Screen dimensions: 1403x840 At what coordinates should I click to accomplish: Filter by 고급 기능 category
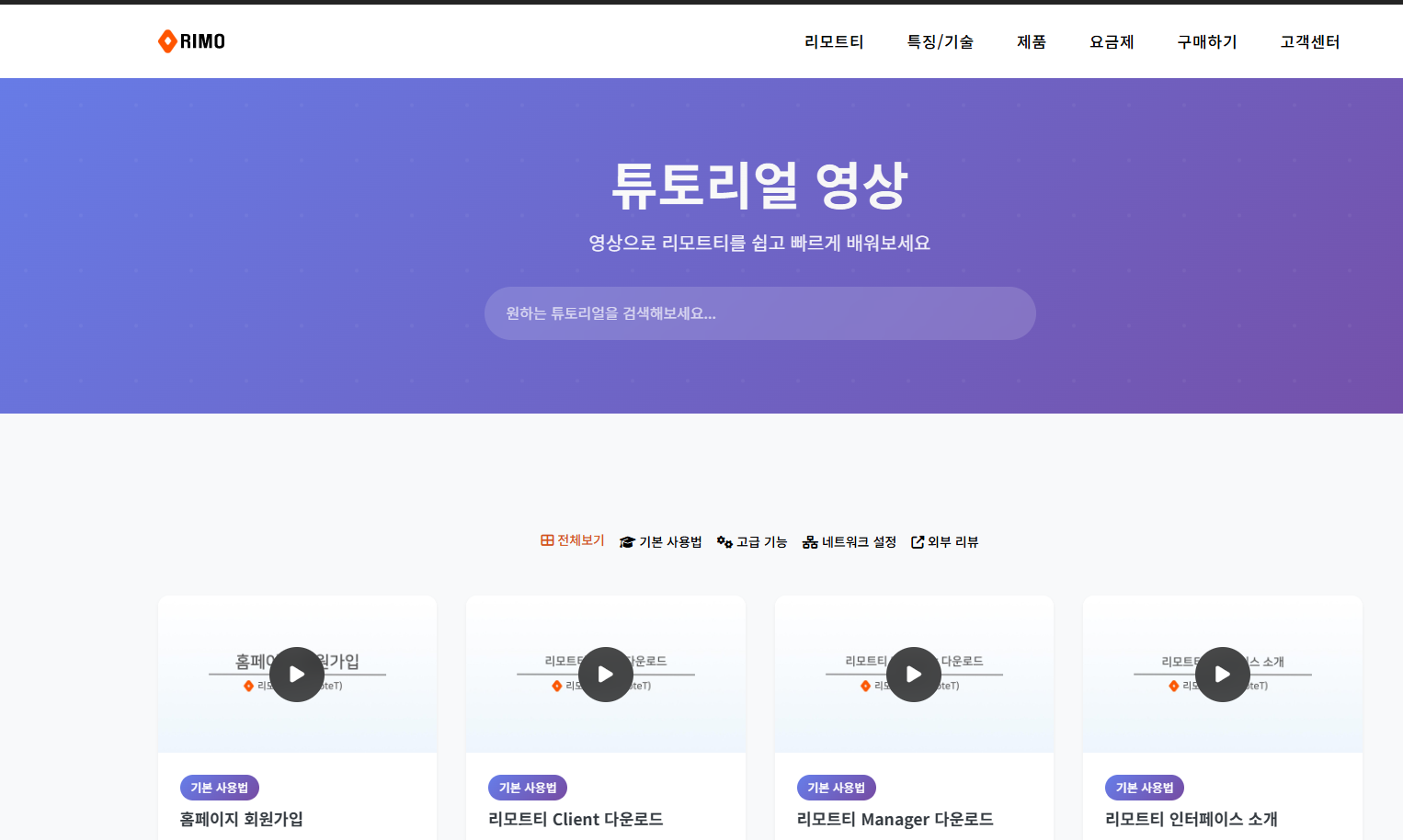click(x=752, y=542)
